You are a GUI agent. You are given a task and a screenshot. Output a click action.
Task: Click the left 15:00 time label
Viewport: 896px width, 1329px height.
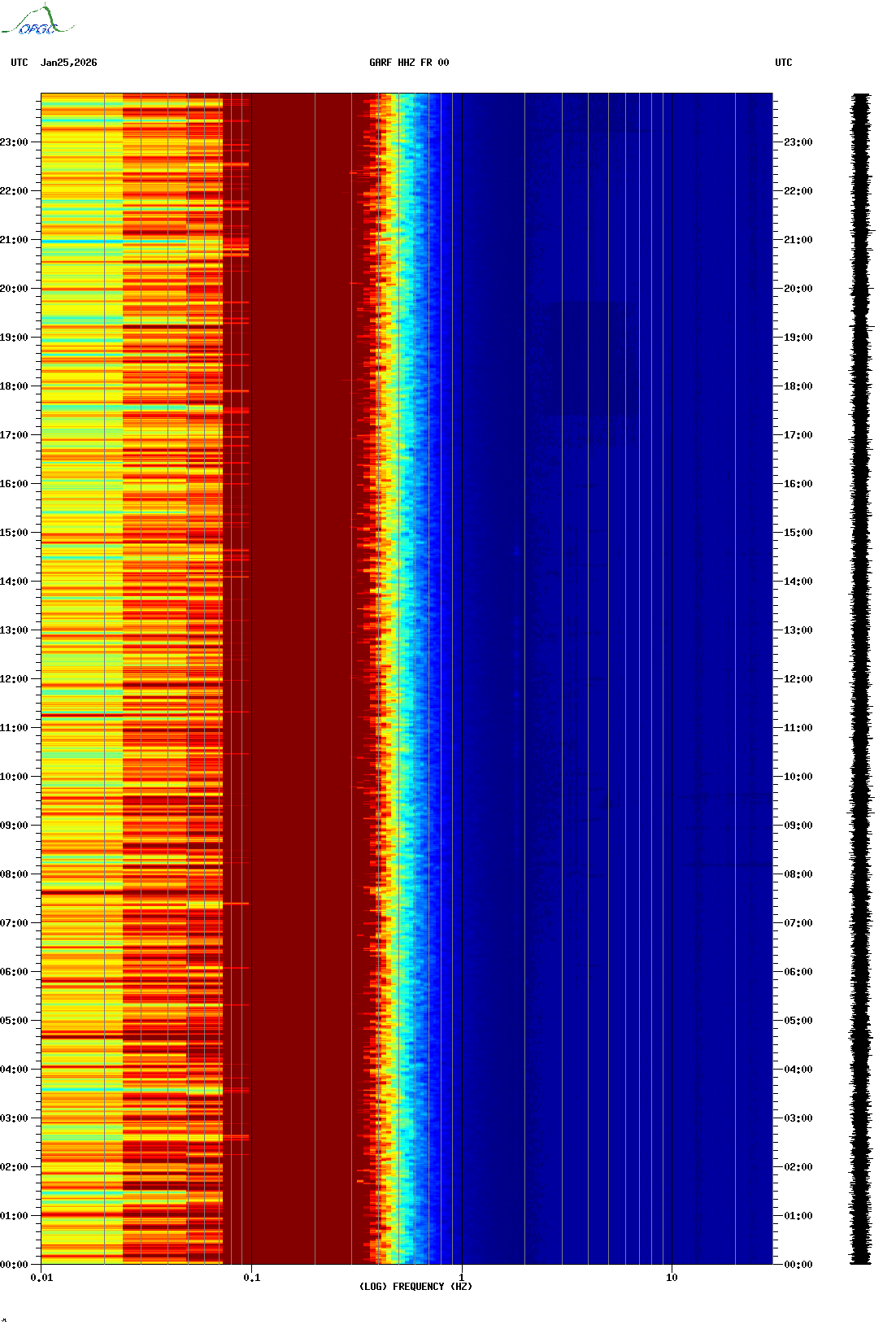14,533
